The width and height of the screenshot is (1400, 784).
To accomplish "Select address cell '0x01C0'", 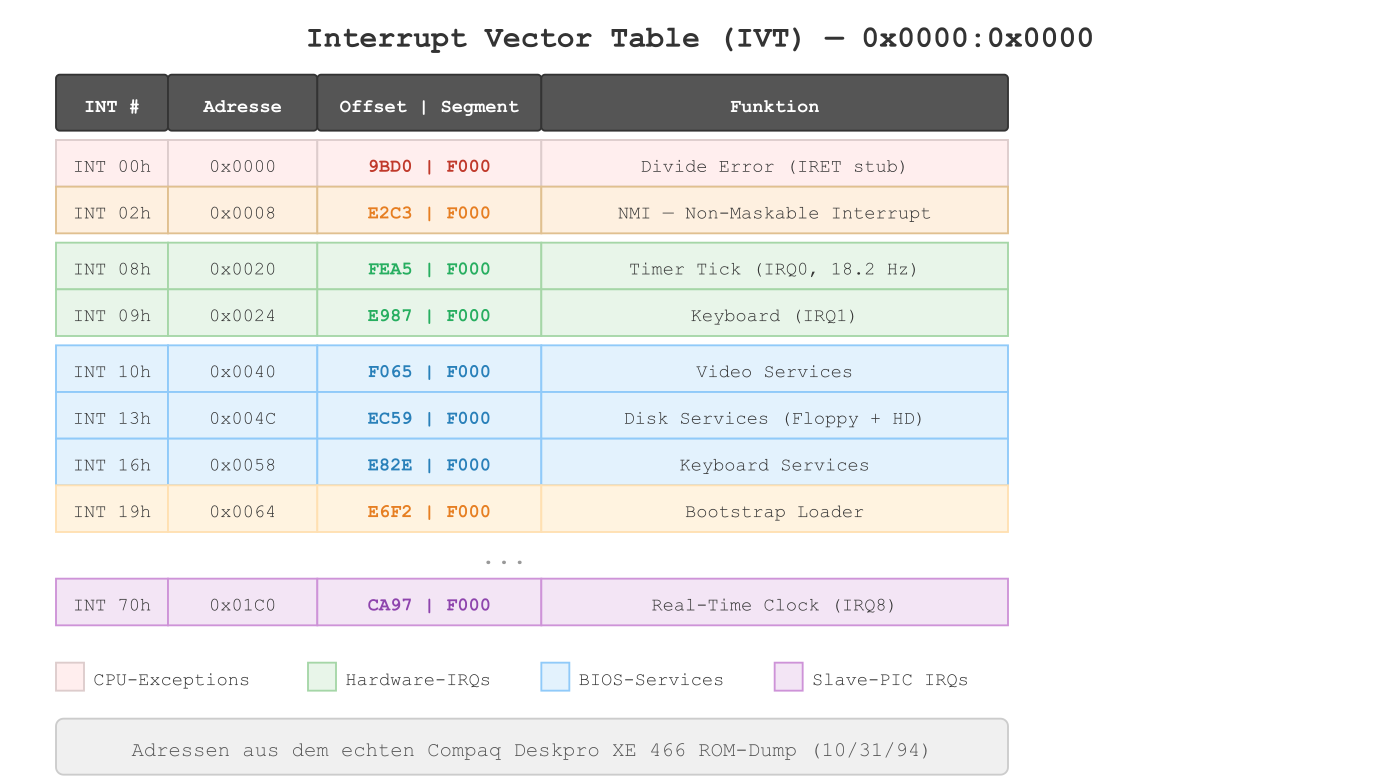I will [243, 602].
